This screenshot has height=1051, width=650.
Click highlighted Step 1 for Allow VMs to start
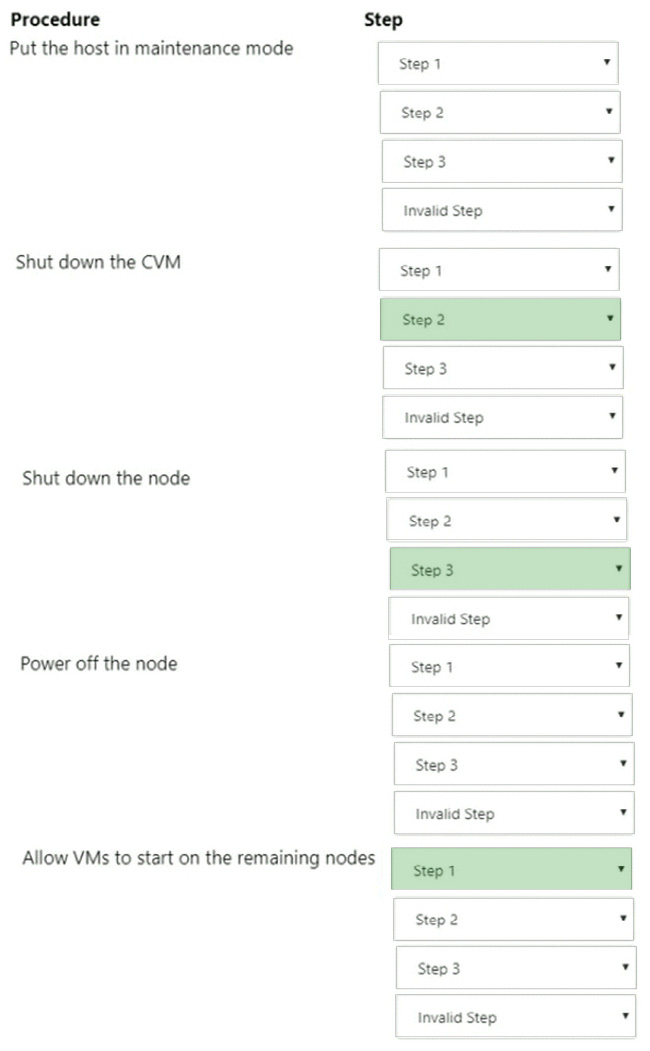coord(512,871)
